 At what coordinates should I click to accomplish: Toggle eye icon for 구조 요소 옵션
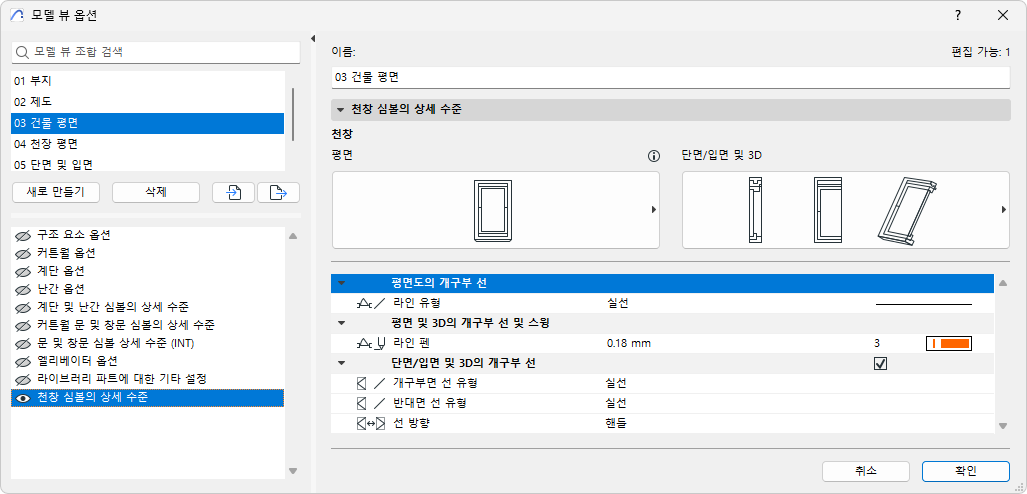24,235
